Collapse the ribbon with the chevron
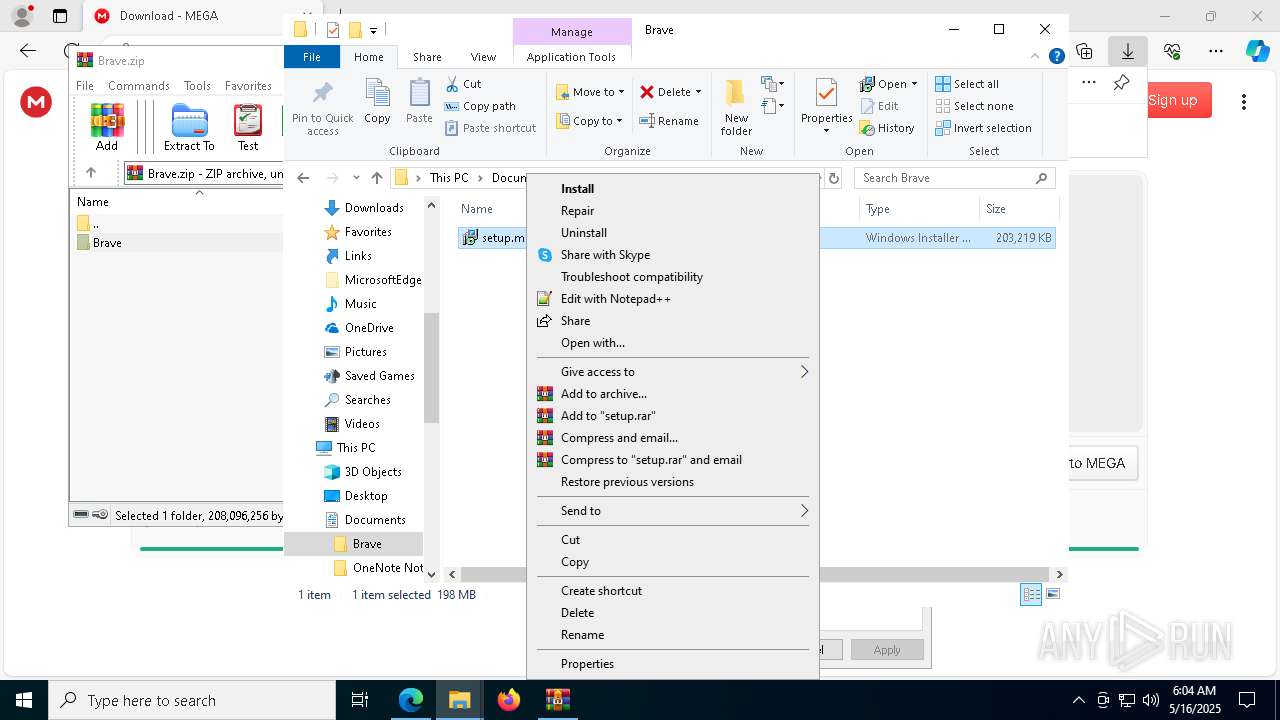Viewport: 1280px width, 720px height. (1036, 57)
